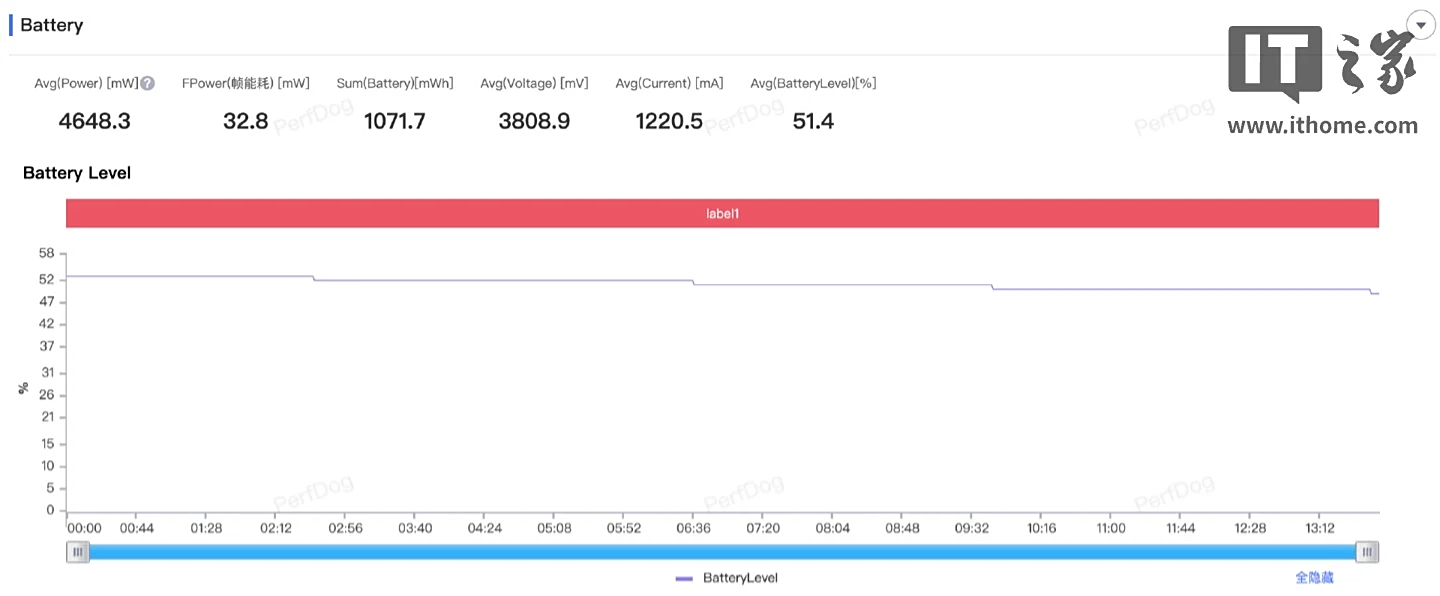Image resolution: width=1440 pixels, height=596 pixels.
Task: Click the Avg(BatteryLevel) value 51.4
Action: [x=813, y=122]
